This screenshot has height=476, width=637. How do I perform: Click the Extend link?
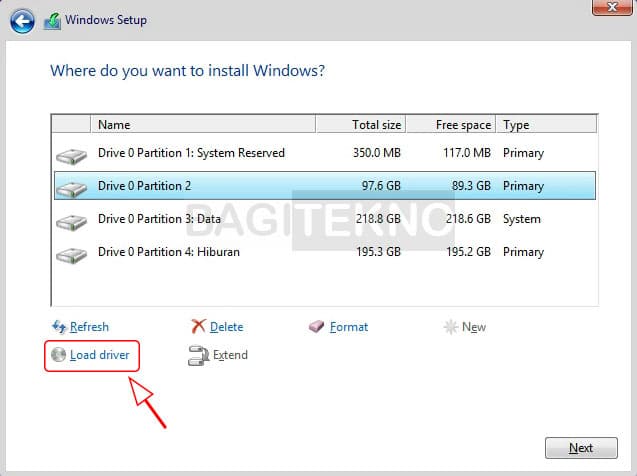coord(230,355)
